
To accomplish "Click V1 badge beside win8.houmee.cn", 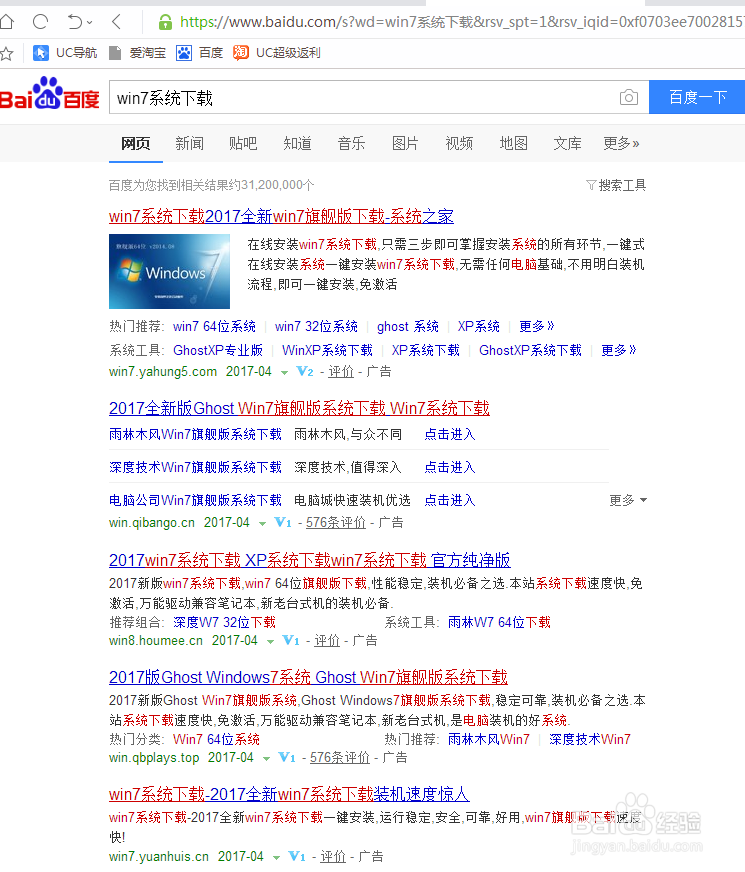I will pos(291,641).
